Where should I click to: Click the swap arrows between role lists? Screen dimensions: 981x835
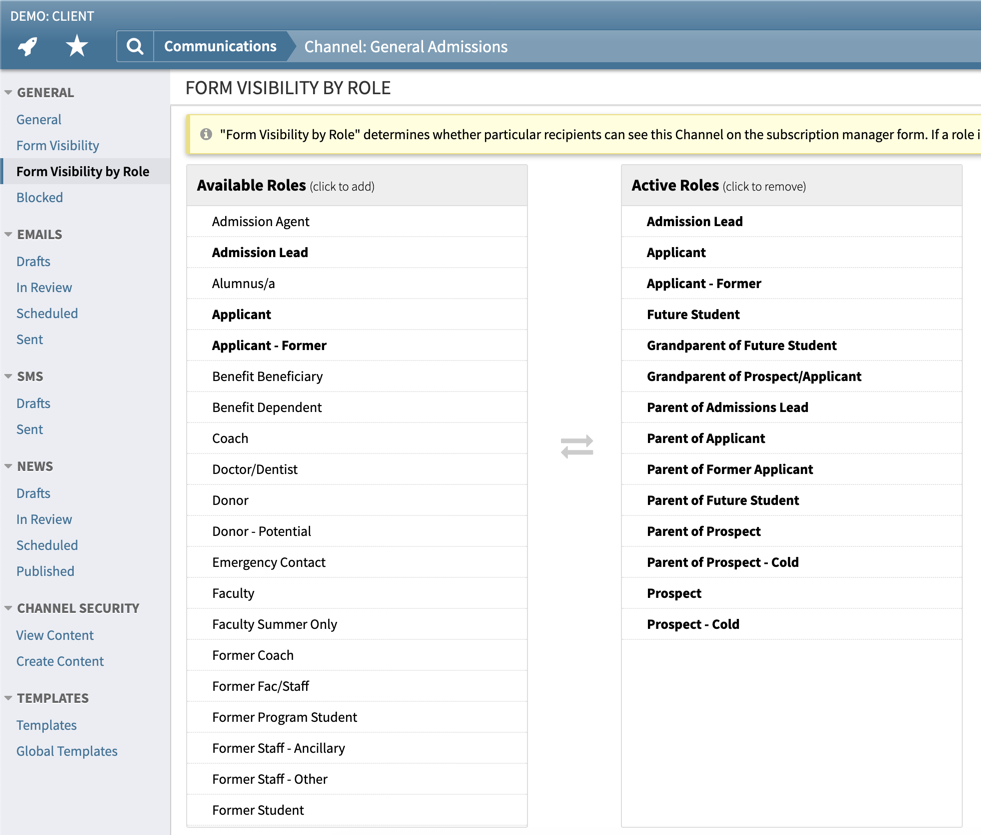point(577,446)
